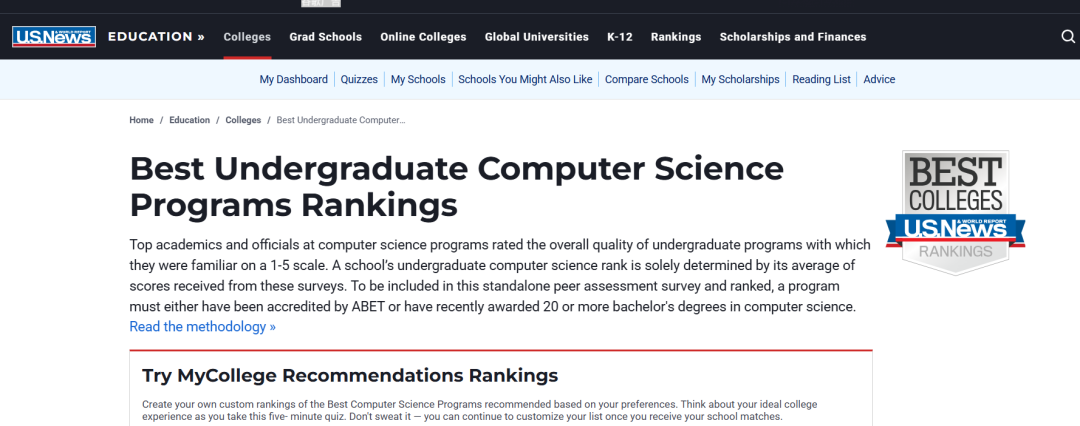Open the Reading List link

[x=821, y=80]
